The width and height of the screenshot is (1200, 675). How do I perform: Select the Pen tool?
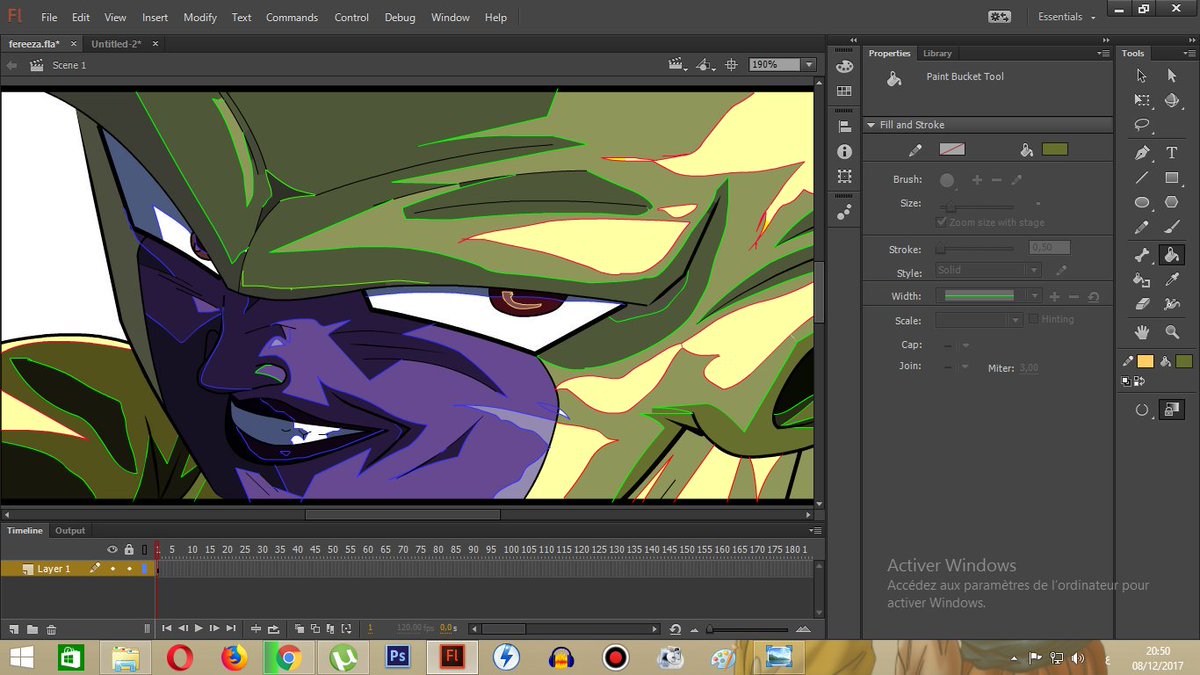point(1142,153)
